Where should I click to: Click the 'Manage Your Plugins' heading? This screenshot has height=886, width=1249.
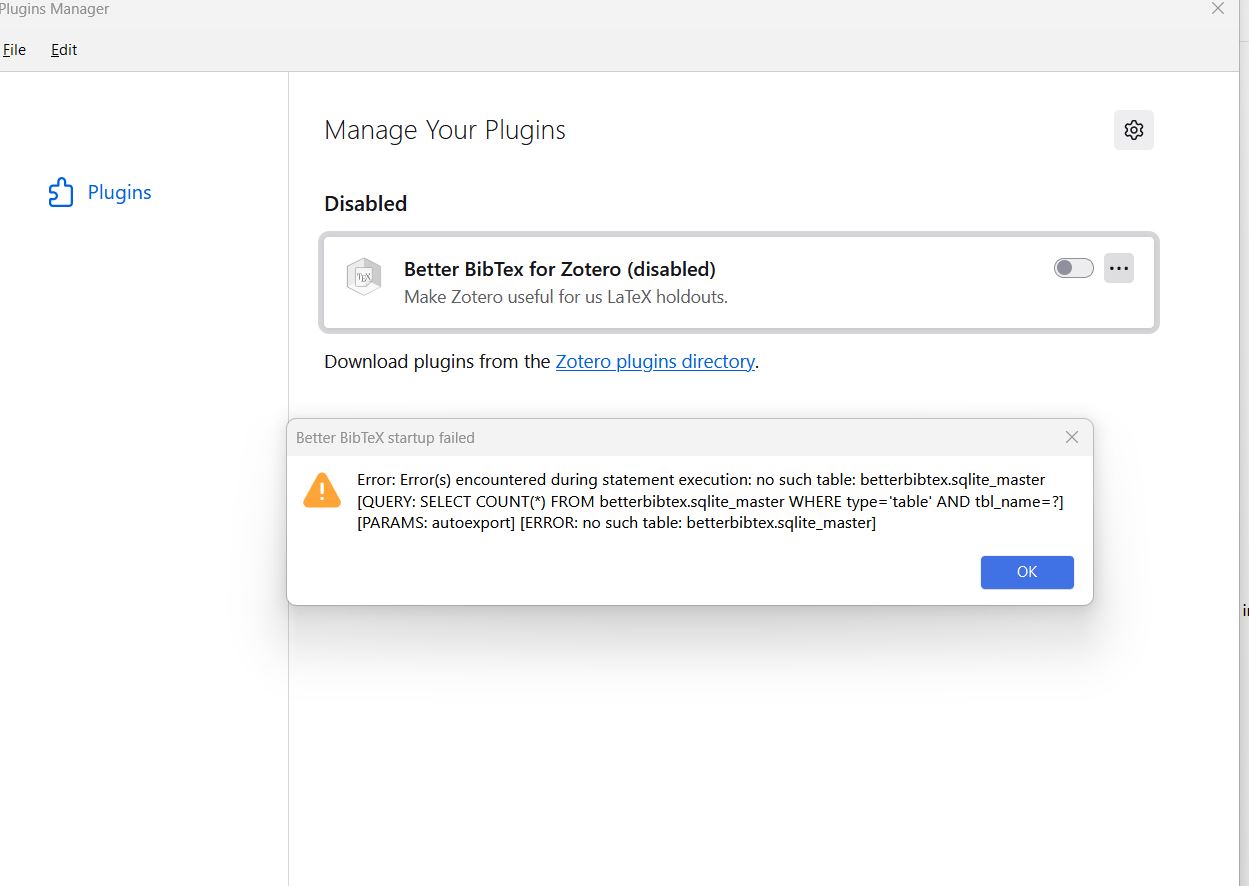click(445, 130)
